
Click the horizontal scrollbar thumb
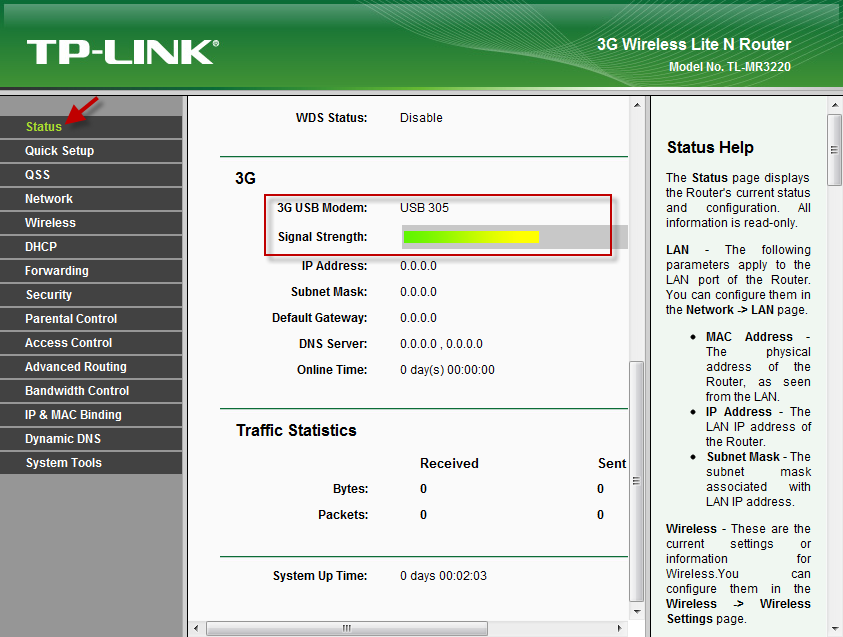347,628
